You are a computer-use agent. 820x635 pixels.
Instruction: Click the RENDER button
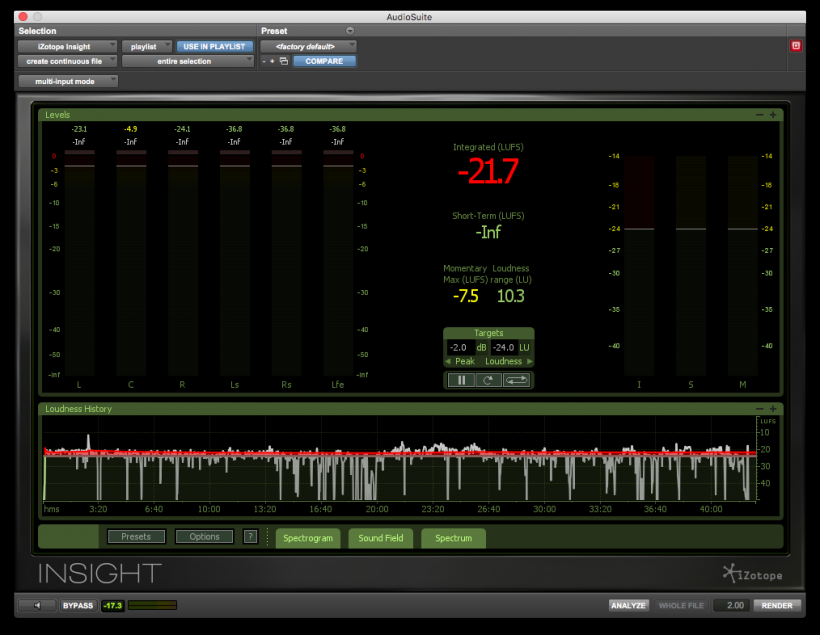(777, 605)
